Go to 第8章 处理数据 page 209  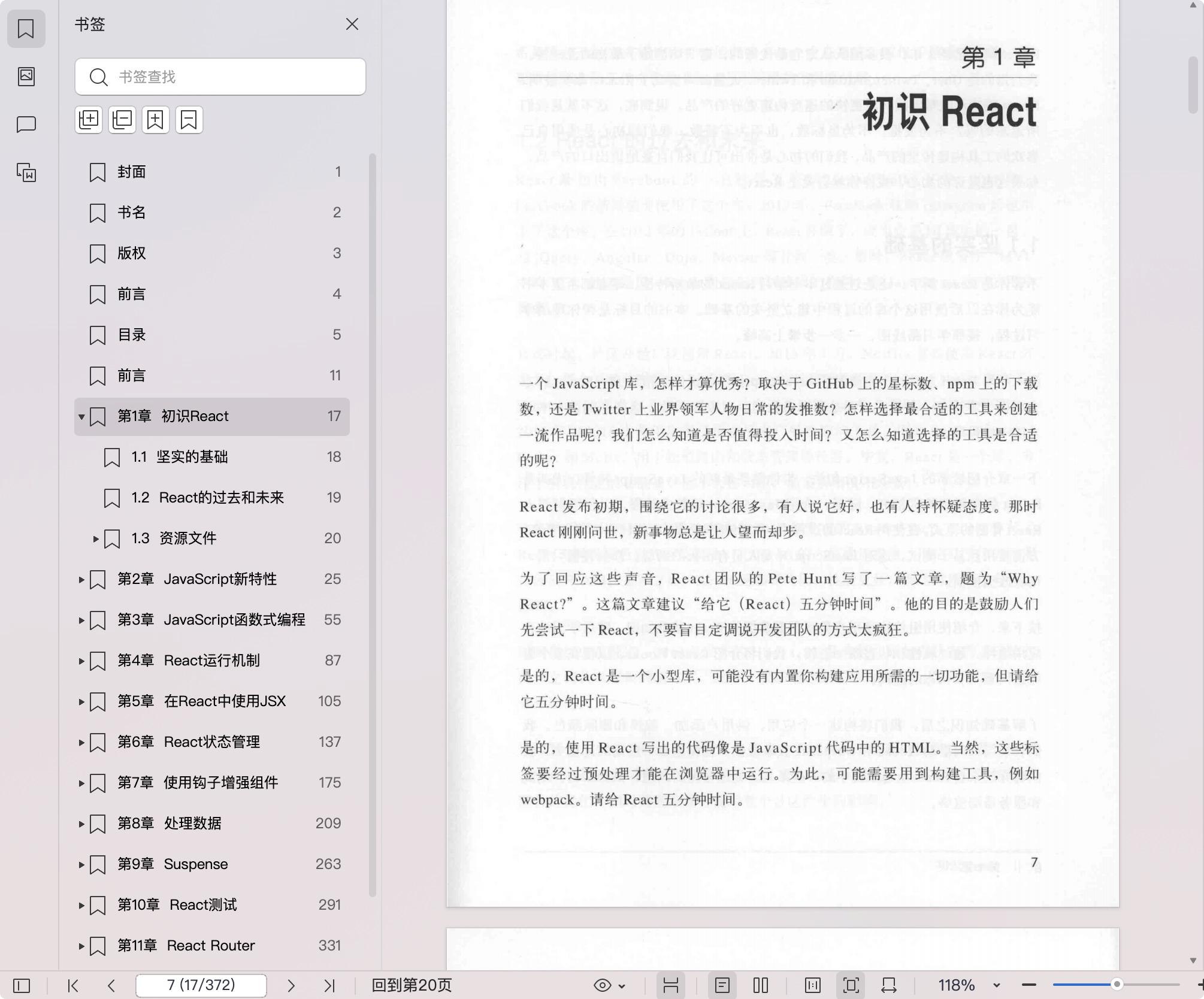tap(212, 824)
